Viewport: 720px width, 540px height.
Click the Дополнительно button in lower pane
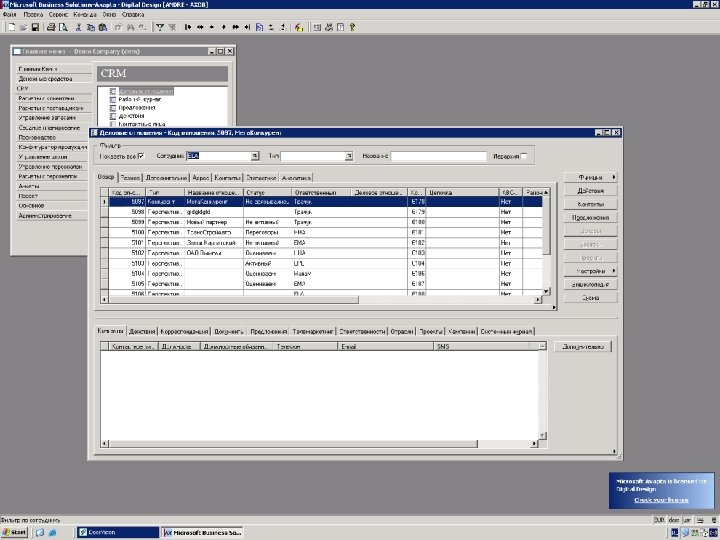(583, 347)
